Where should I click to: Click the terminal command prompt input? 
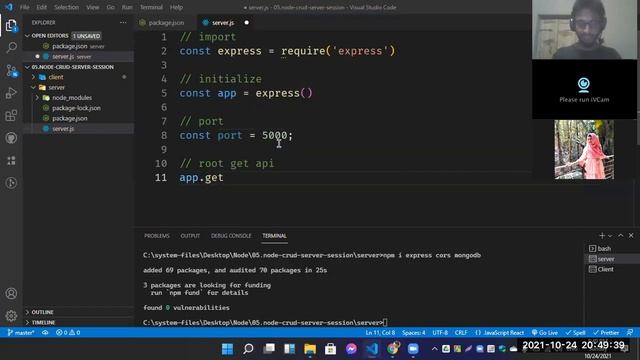pos(386,322)
